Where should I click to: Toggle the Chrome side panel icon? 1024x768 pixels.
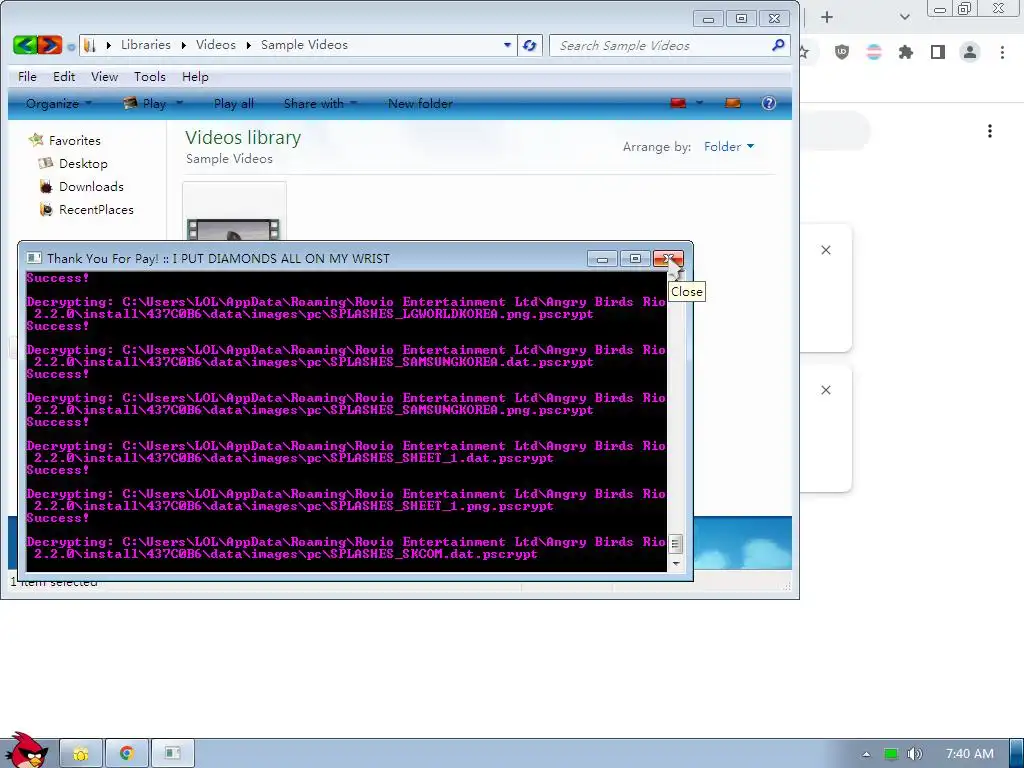(x=938, y=52)
